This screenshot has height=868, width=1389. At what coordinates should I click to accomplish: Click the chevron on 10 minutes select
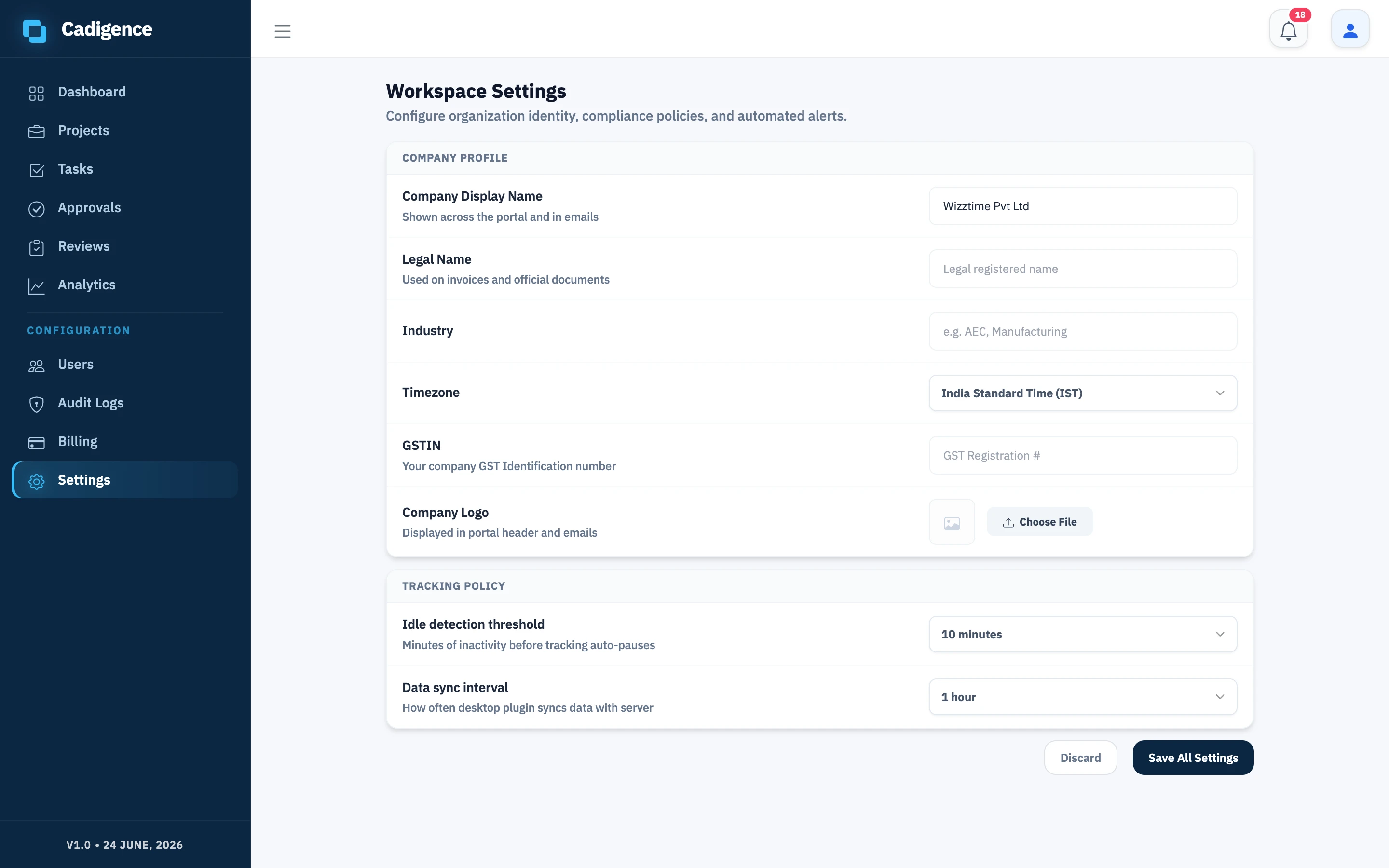point(1220,634)
